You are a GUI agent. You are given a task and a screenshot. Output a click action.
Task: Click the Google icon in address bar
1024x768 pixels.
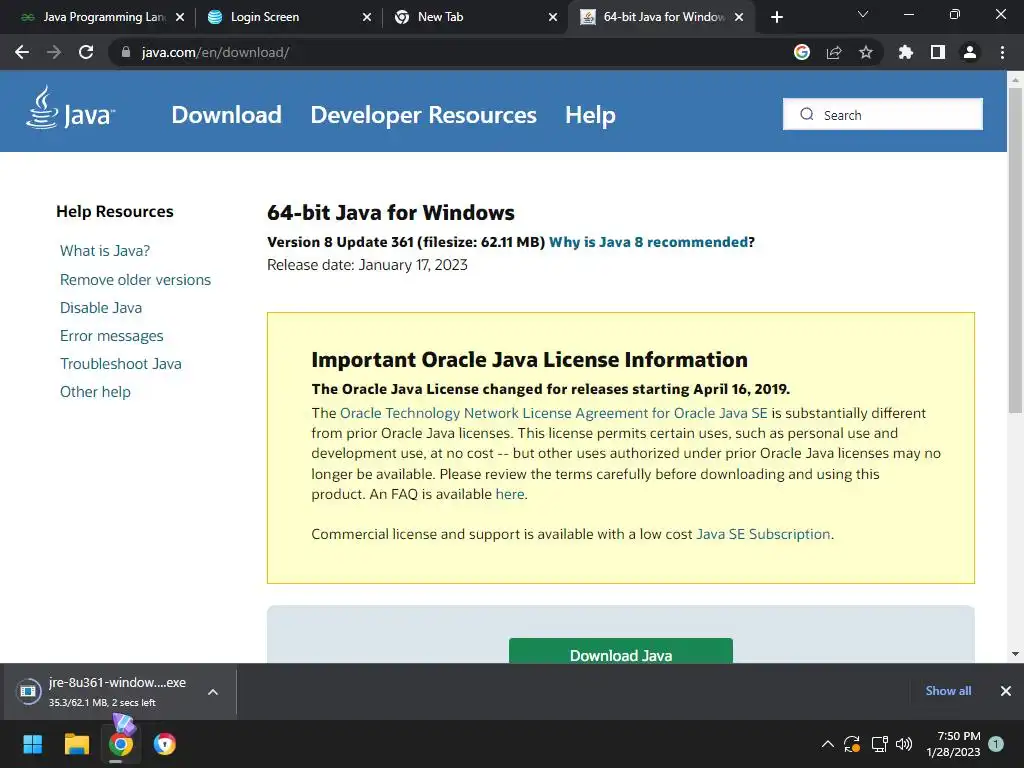pos(801,52)
